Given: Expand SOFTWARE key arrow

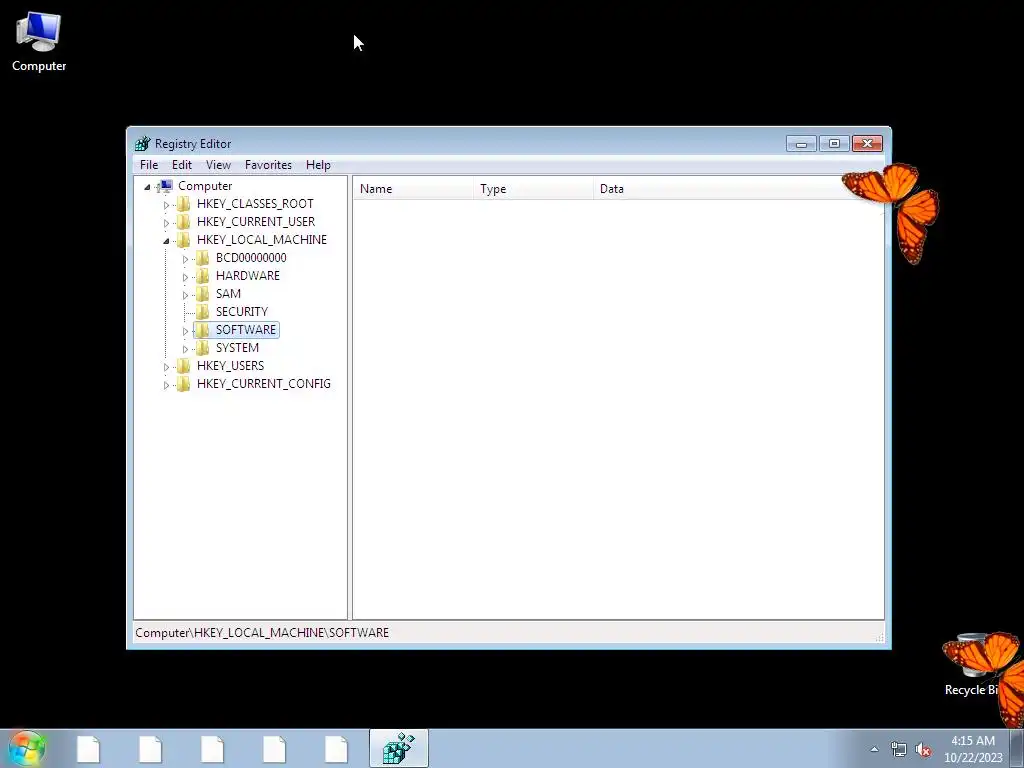Looking at the screenshot, I should tap(185, 331).
